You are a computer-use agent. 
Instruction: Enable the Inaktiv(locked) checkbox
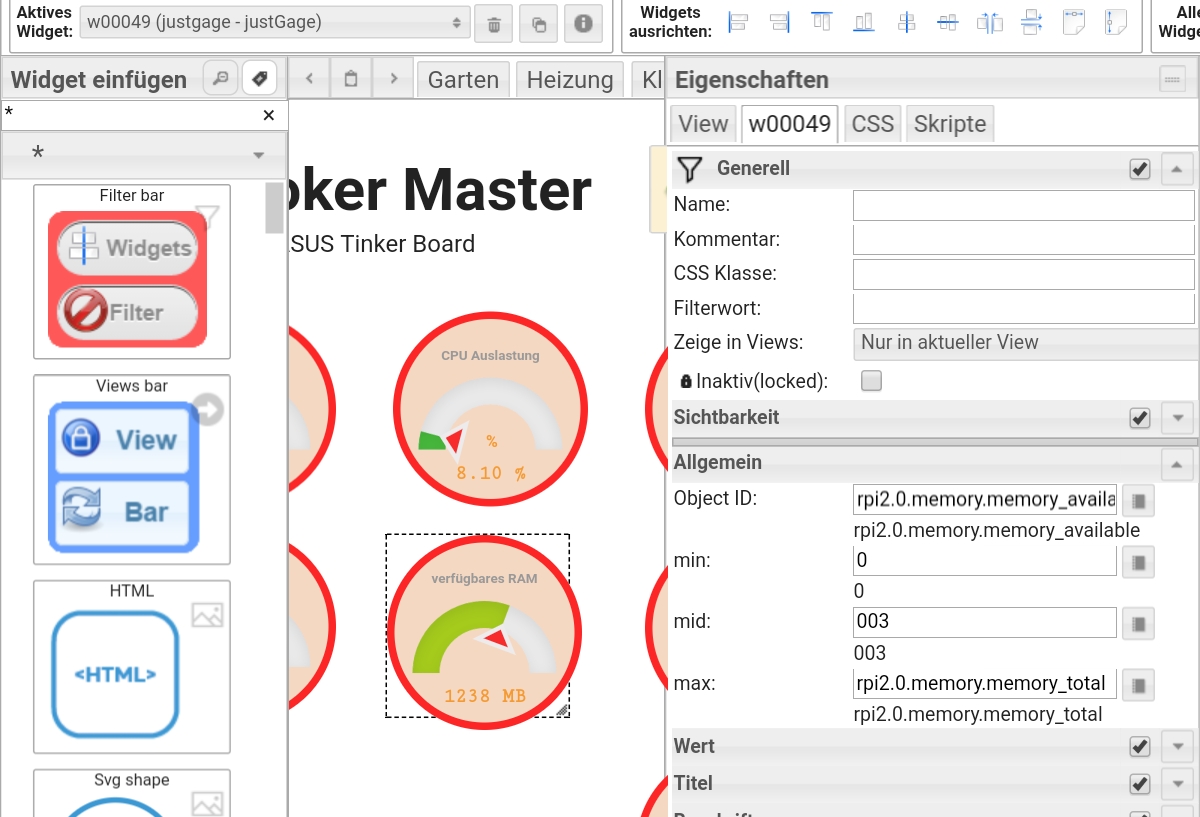(x=872, y=381)
